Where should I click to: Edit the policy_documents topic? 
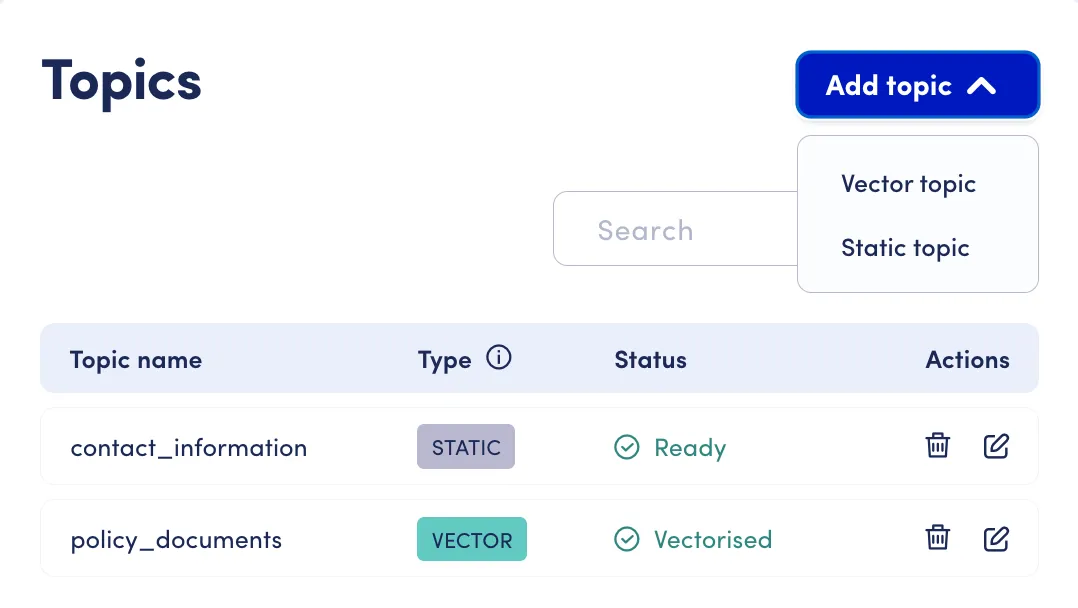(996, 538)
